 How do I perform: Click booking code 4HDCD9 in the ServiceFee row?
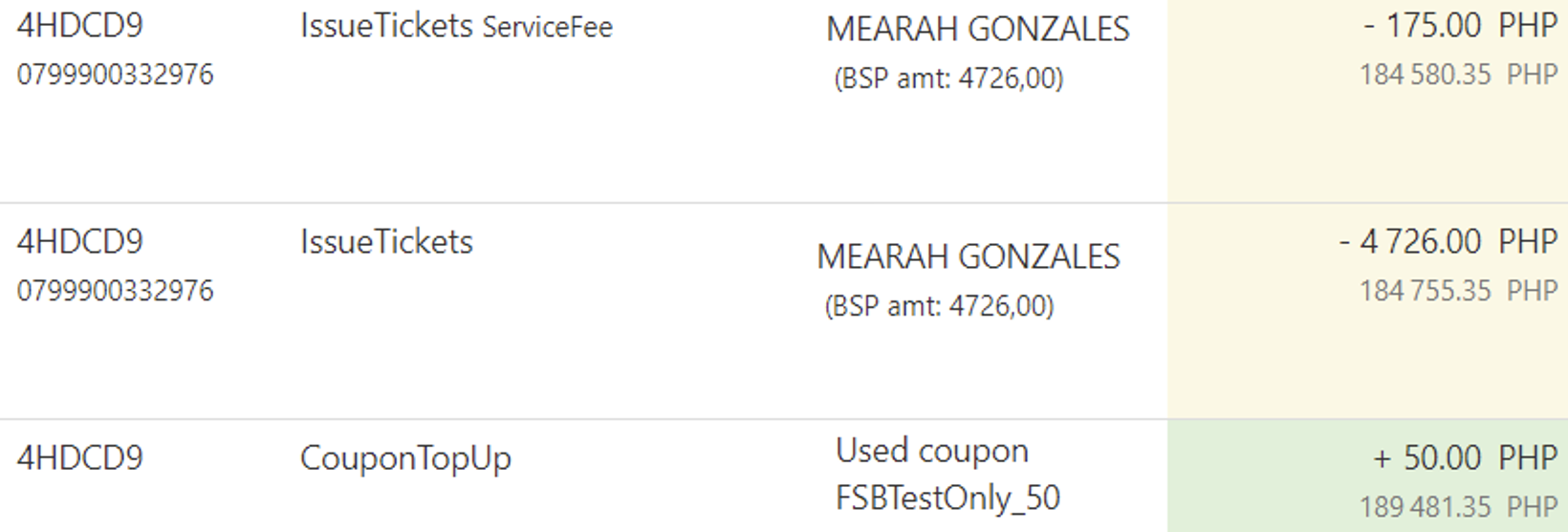click(x=80, y=25)
